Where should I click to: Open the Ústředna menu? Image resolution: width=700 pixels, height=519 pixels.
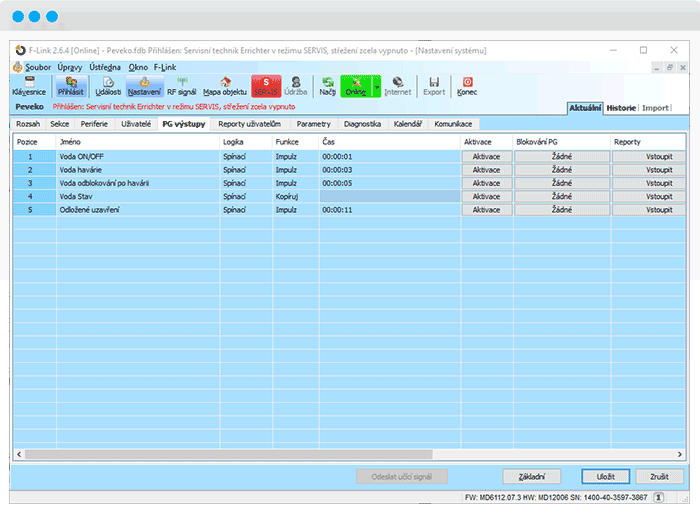point(104,67)
